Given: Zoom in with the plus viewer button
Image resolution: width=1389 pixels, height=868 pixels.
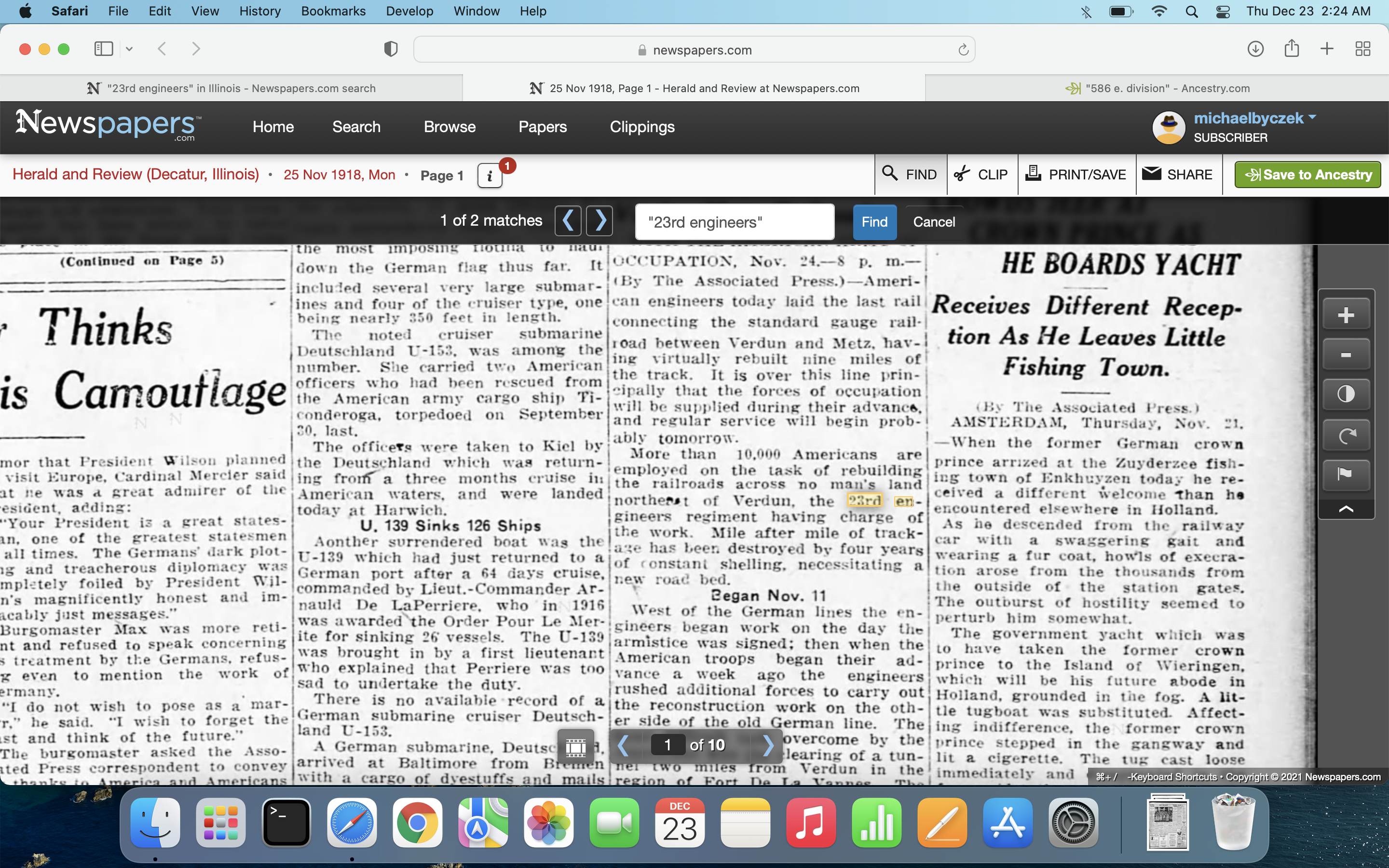Looking at the screenshot, I should (1346, 315).
